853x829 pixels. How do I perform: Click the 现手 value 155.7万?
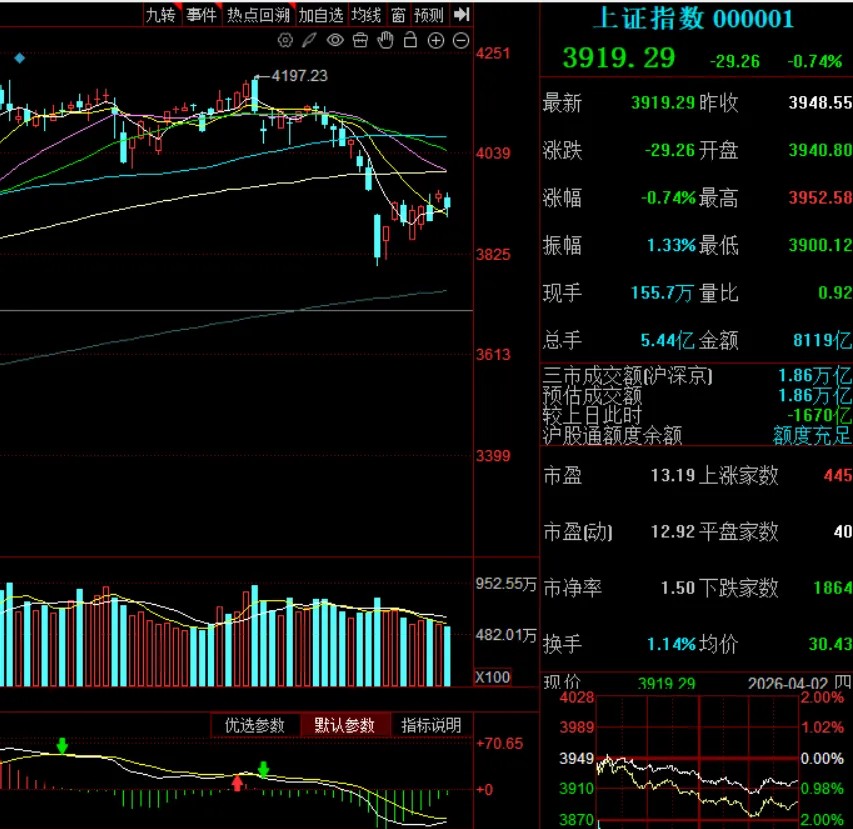[662, 293]
